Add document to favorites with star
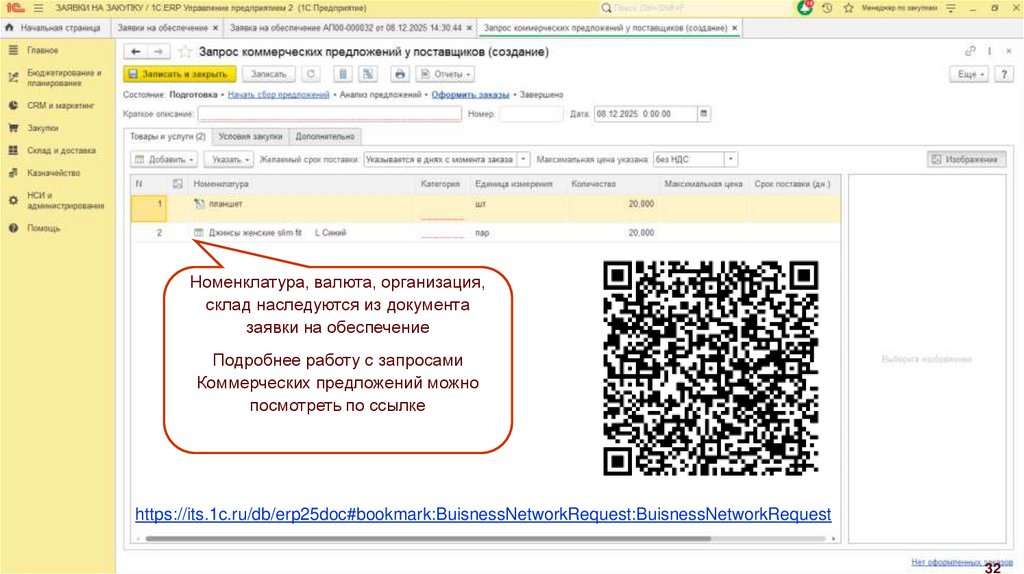Image resolution: width=1024 pixels, height=574 pixels. coord(185,52)
